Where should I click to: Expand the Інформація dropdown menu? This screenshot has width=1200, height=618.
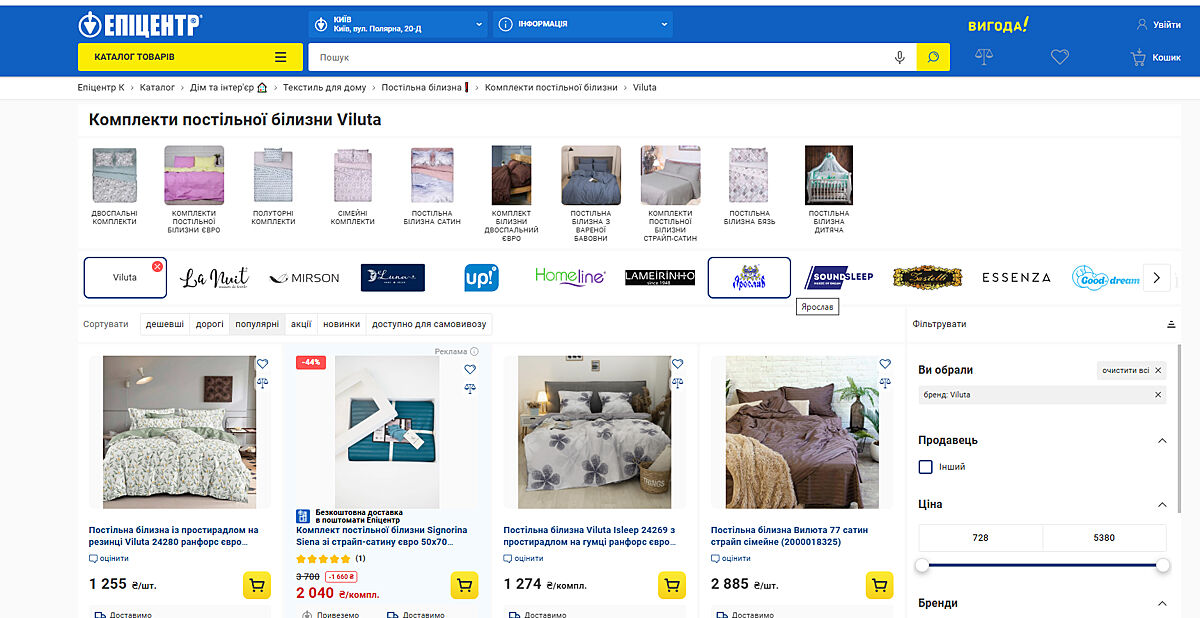click(582, 24)
